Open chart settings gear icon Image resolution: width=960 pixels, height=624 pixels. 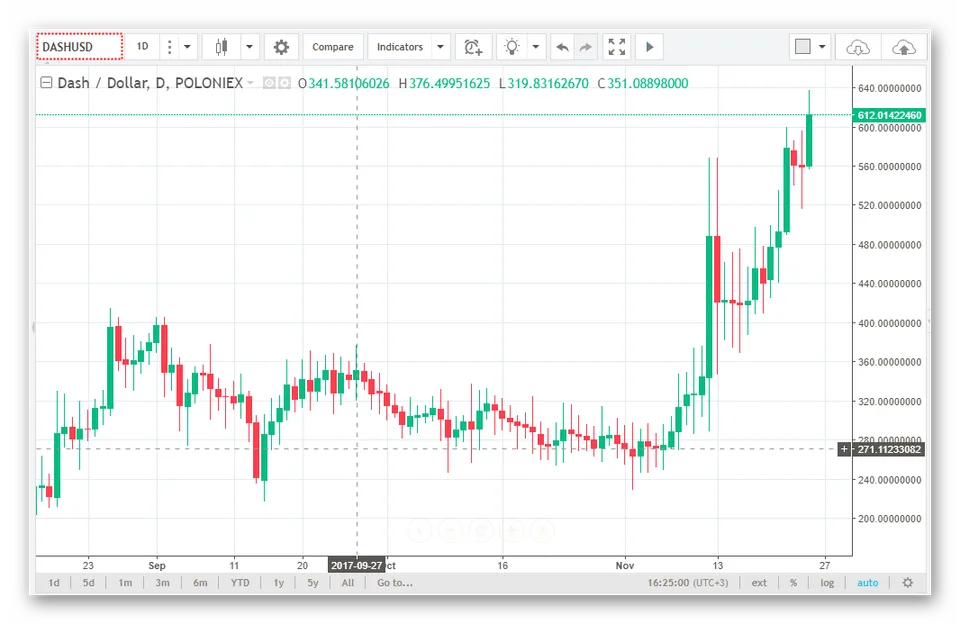pyautogui.click(x=281, y=47)
